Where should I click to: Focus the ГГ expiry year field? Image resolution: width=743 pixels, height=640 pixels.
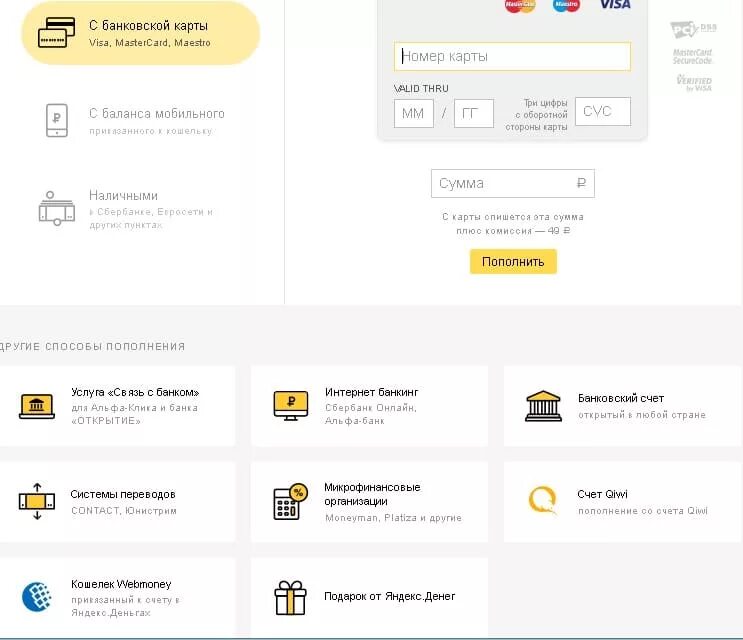click(474, 113)
